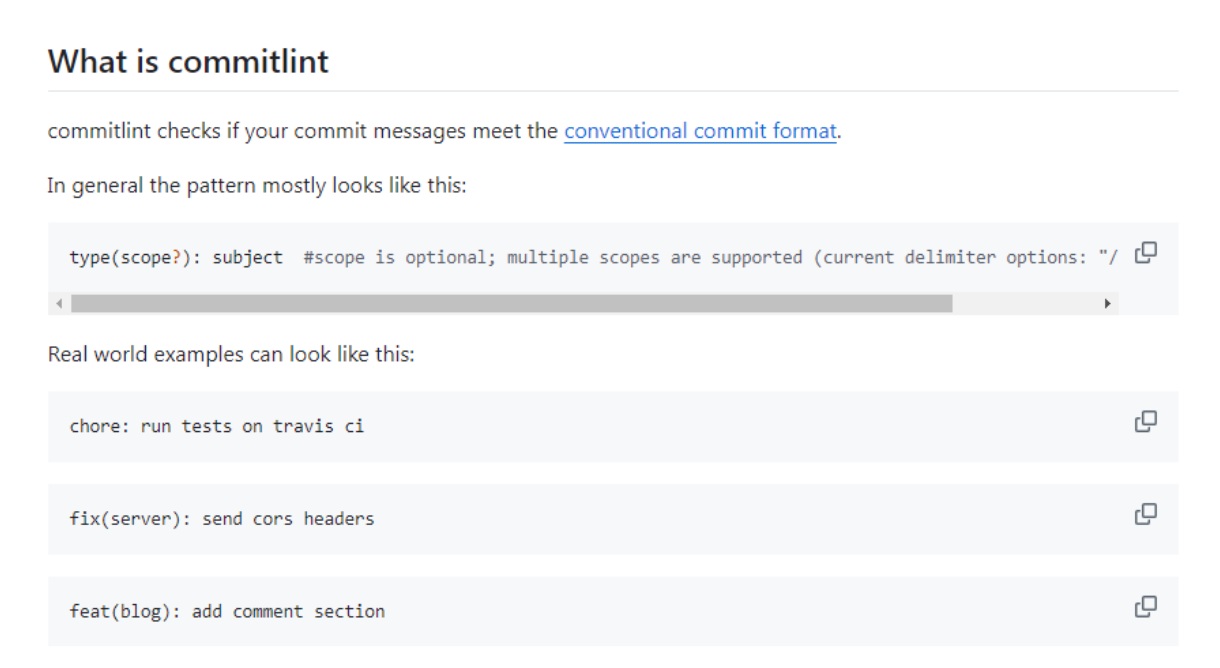Copy the feat(blog) comment section example
The image size is (1220, 668).
coord(1146,606)
